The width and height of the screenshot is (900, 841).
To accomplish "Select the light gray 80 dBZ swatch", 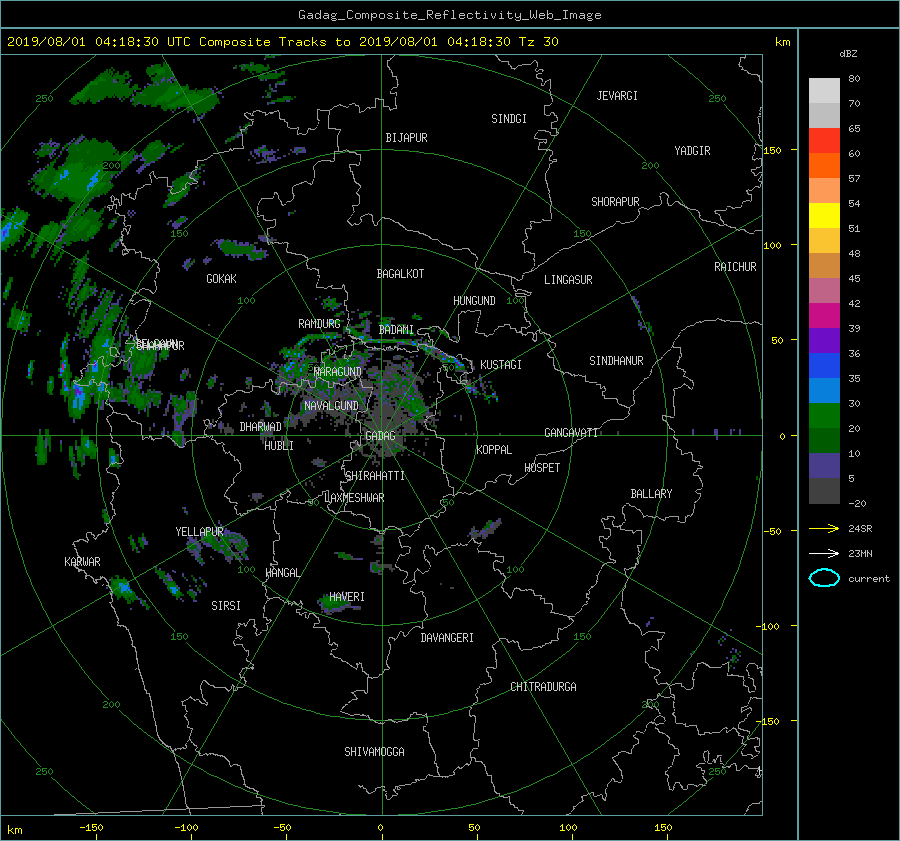I will click(824, 90).
